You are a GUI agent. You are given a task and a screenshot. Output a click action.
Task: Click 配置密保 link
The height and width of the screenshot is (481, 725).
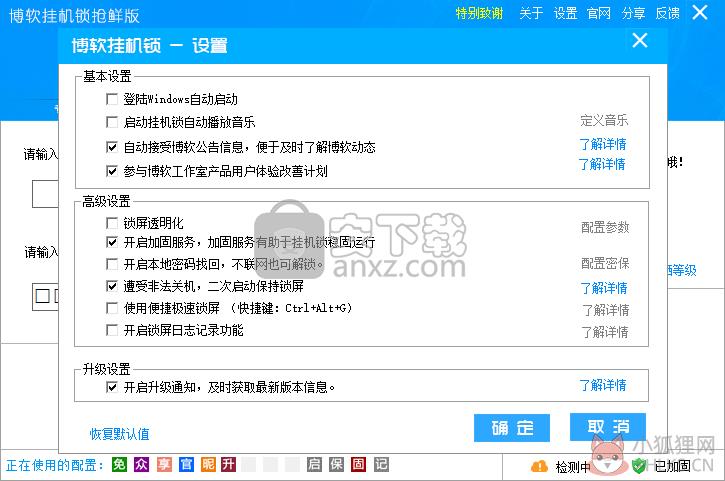(x=605, y=264)
